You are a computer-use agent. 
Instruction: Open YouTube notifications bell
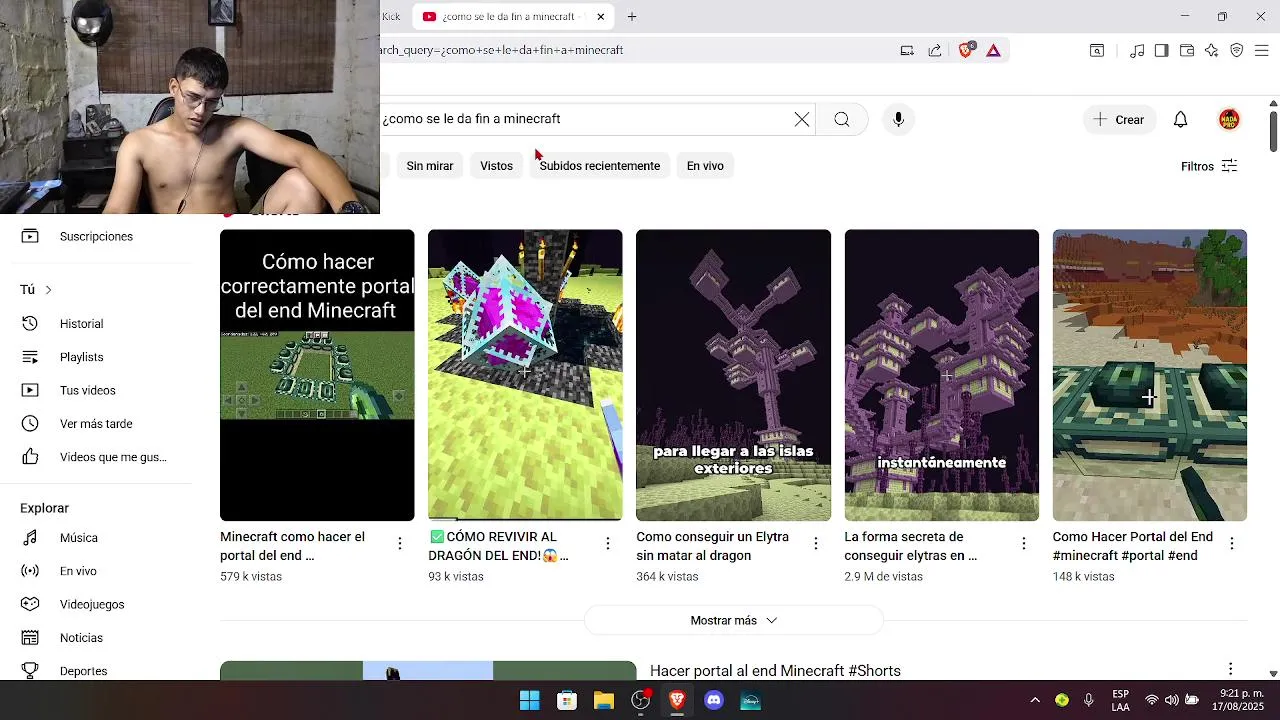[x=1180, y=119]
